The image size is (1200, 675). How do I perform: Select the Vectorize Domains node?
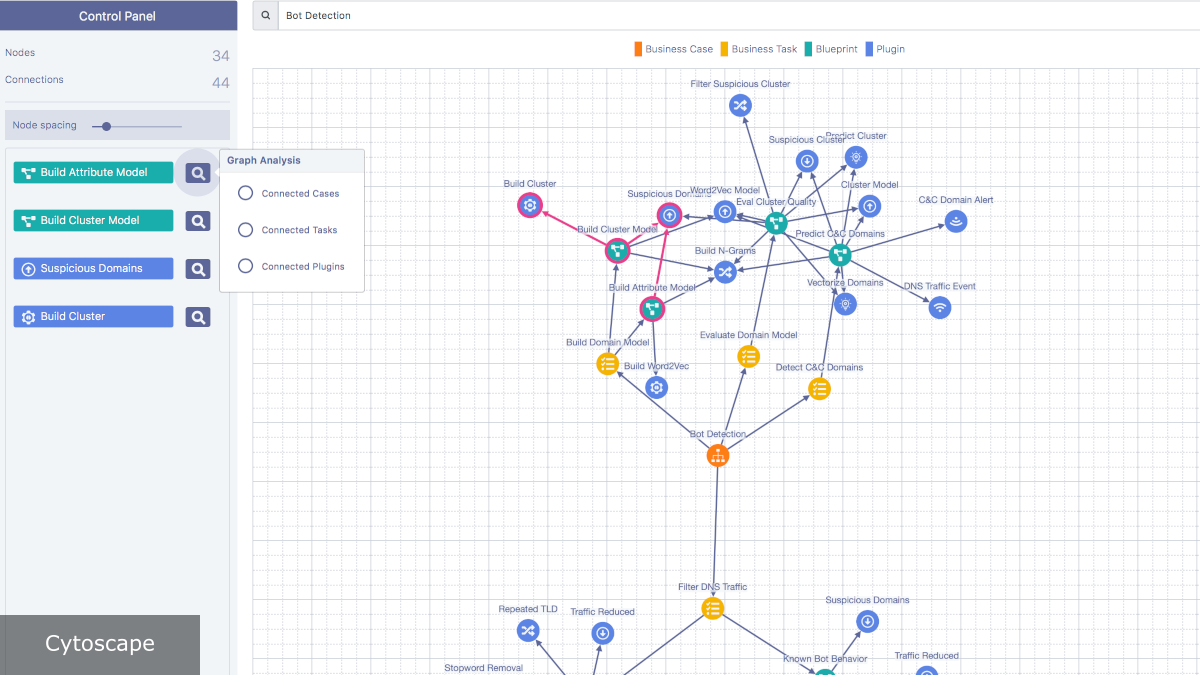pyautogui.click(x=845, y=304)
